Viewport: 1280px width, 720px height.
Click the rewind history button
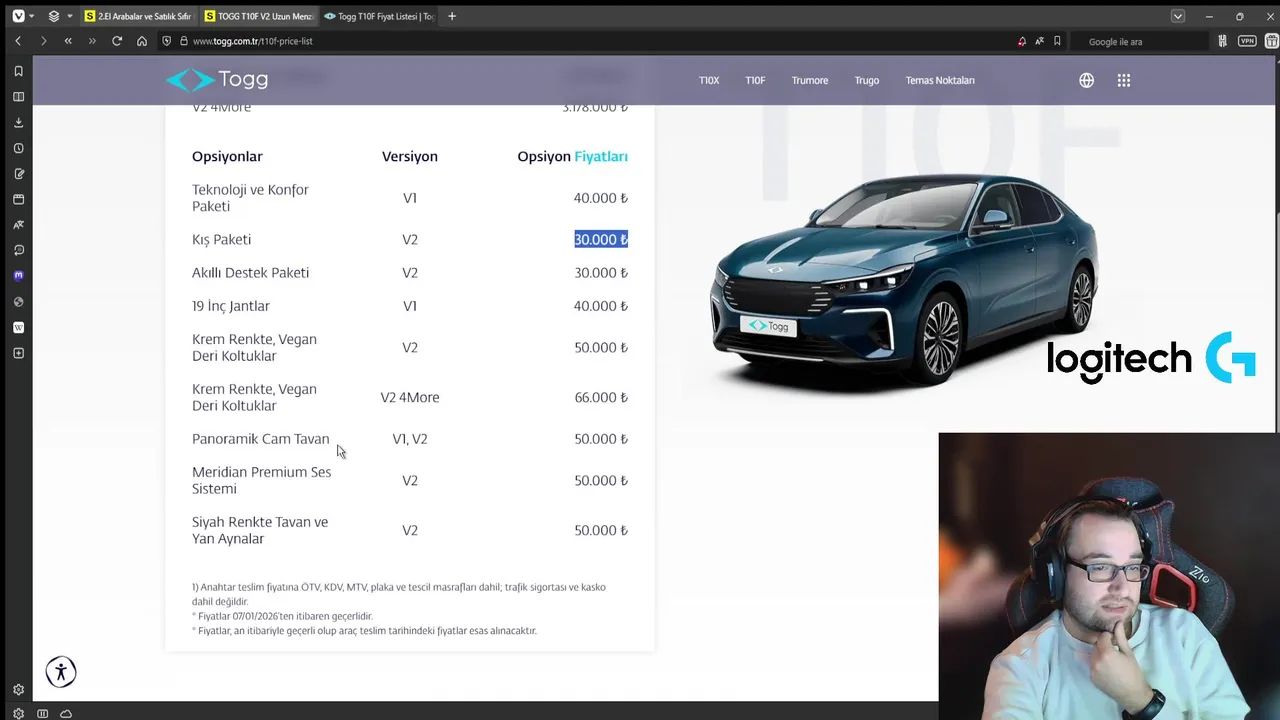[x=68, y=41]
